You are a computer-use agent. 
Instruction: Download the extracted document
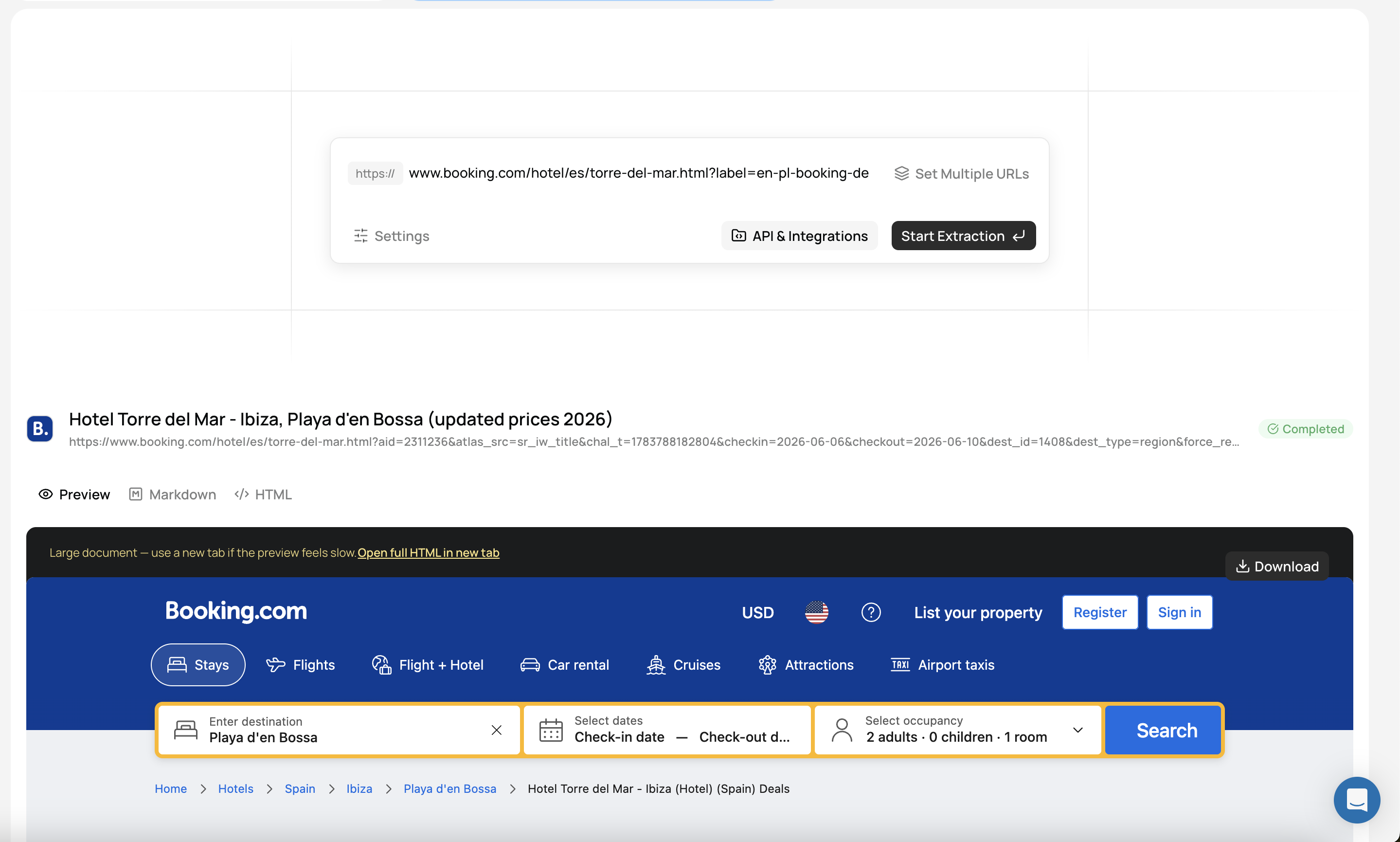pos(1276,566)
